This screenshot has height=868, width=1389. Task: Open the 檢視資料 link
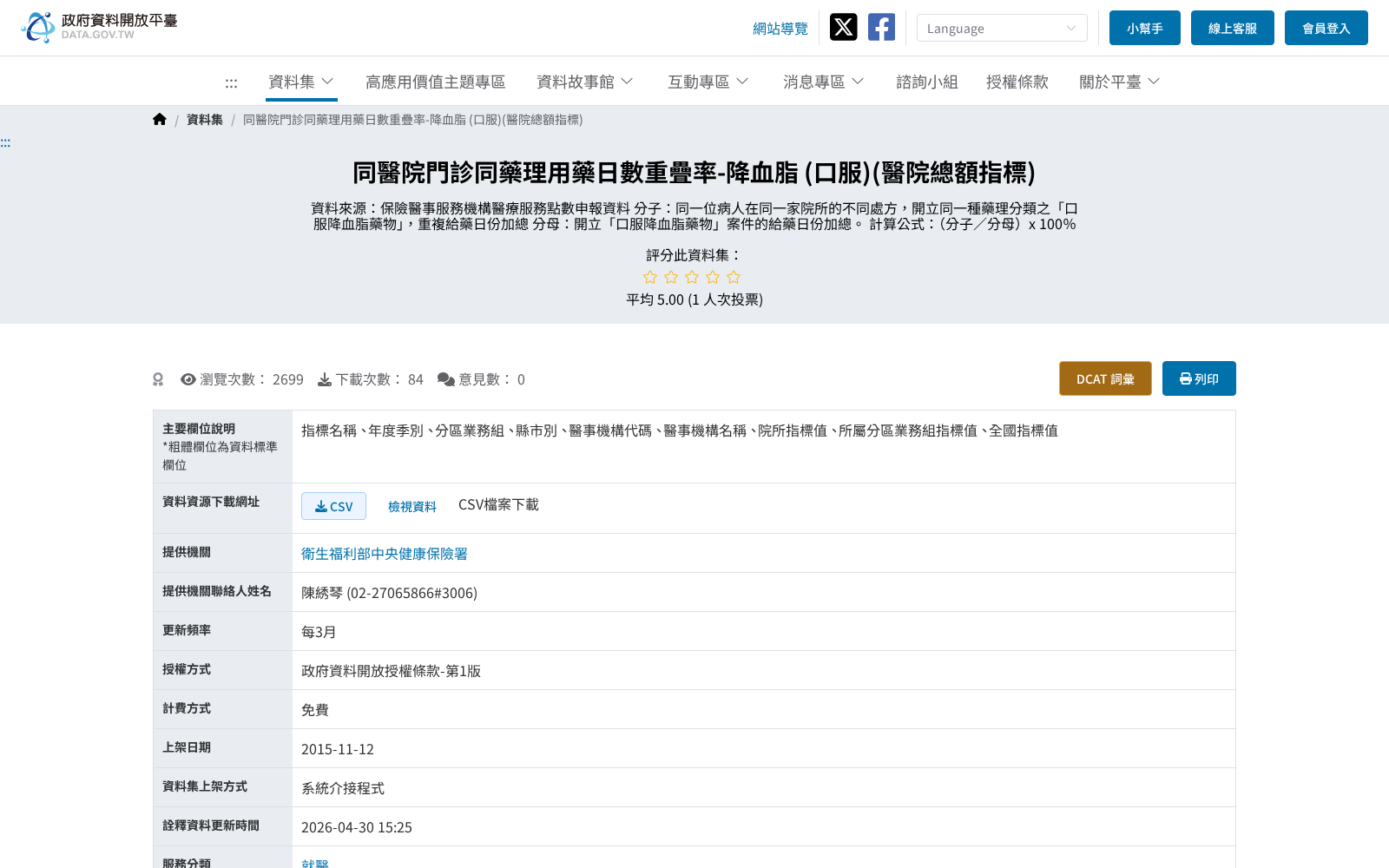point(412,506)
